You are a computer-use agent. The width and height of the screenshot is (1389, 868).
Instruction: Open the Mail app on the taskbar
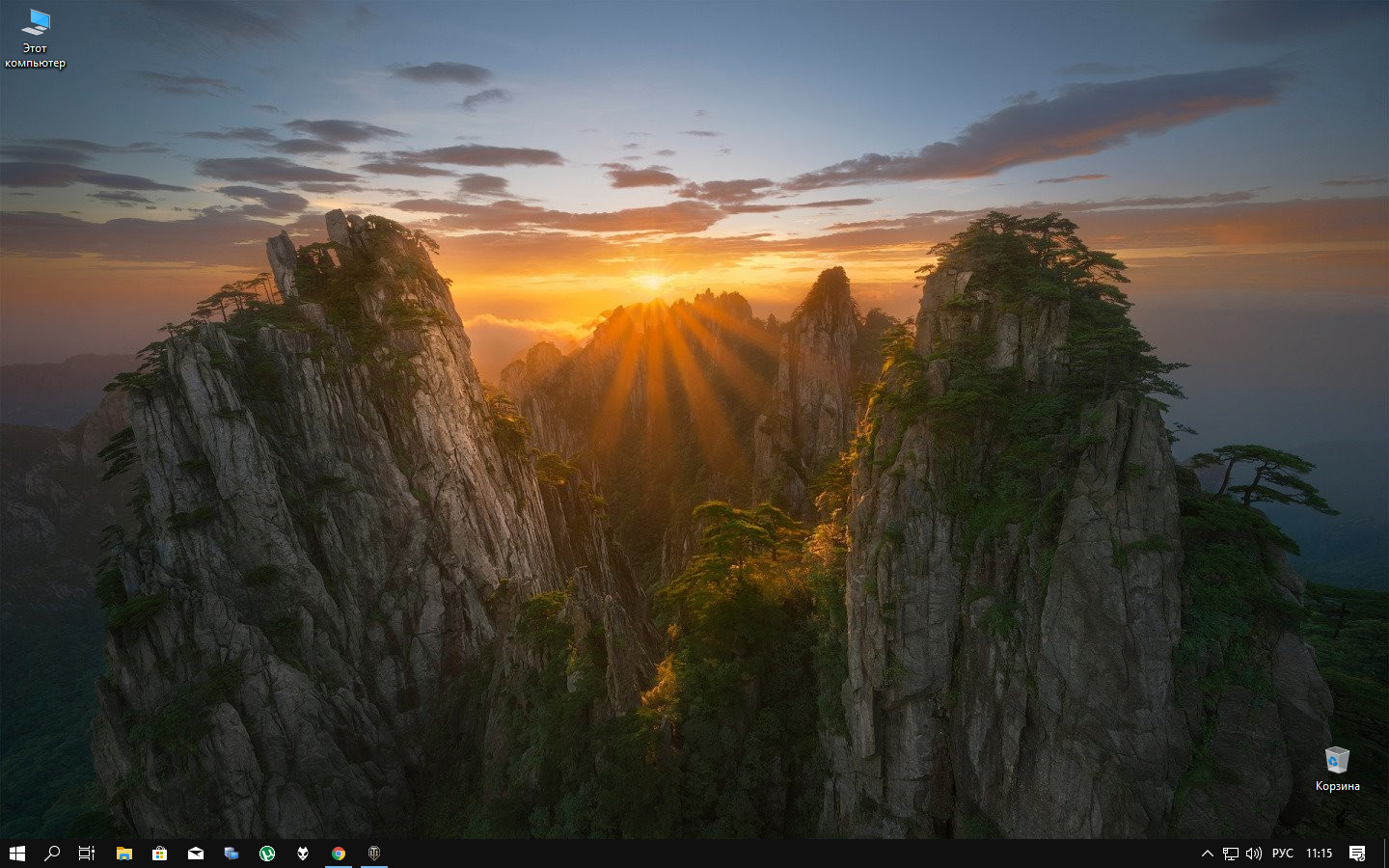pos(196,854)
